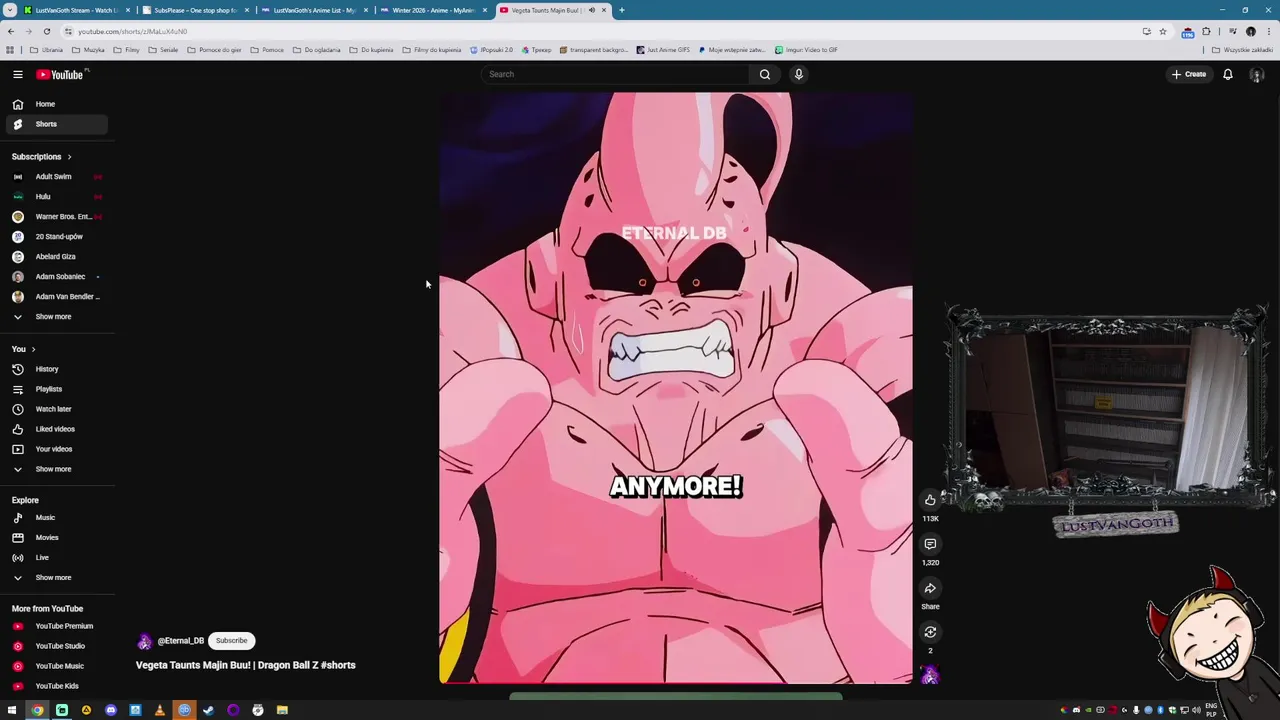Open Subscriptions heading chevron

(69, 157)
